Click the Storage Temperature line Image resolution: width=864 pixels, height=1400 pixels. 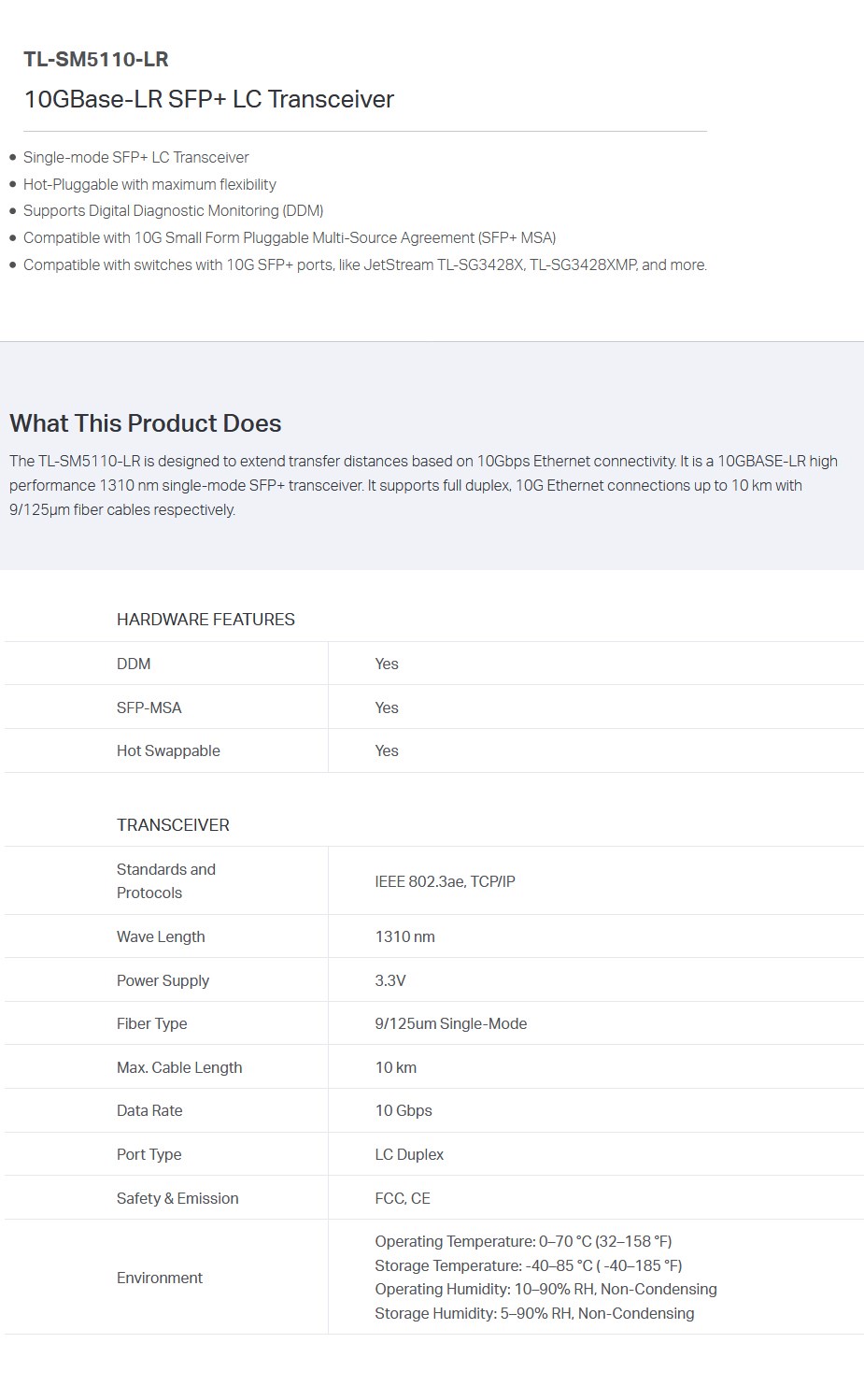pos(529,1265)
